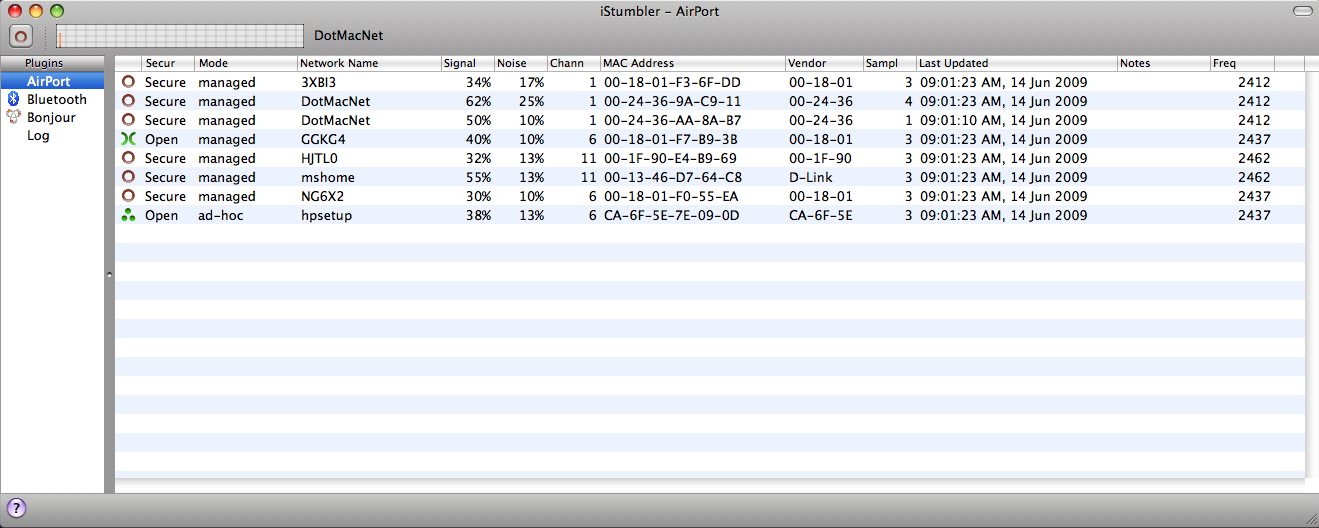Viewport: 1319px width, 528px height.
Task: Click the Bluetooth plugin icon
Action: pos(14,99)
